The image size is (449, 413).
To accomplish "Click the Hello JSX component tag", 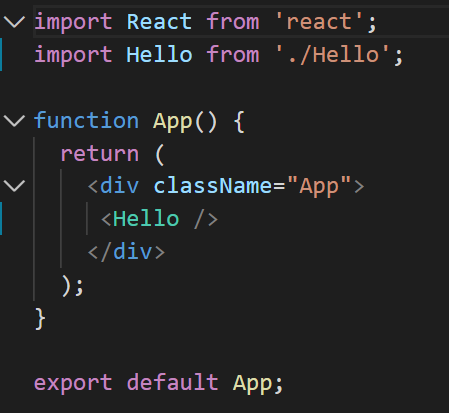I will click(146, 219).
